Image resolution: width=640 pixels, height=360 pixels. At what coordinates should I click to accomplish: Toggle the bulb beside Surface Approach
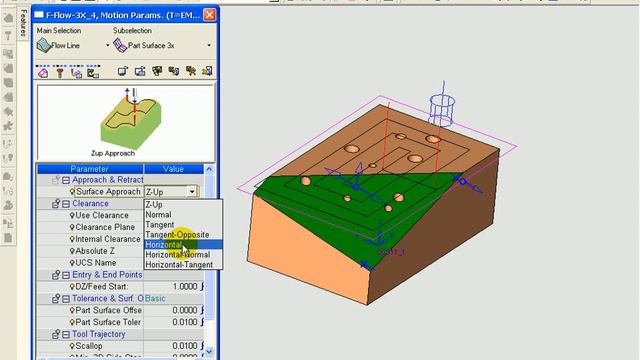pos(72,192)
